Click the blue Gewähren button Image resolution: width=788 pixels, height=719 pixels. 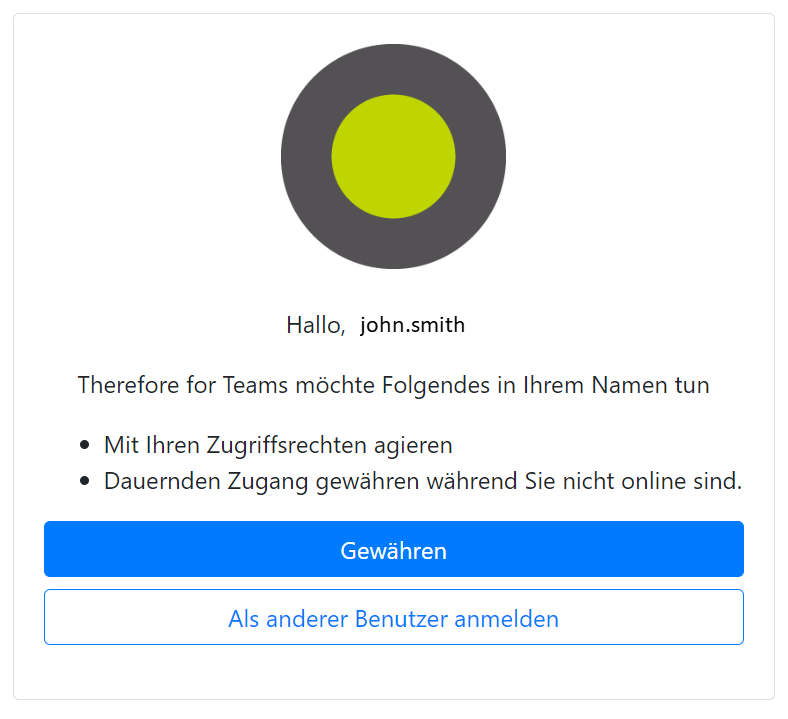393,549
